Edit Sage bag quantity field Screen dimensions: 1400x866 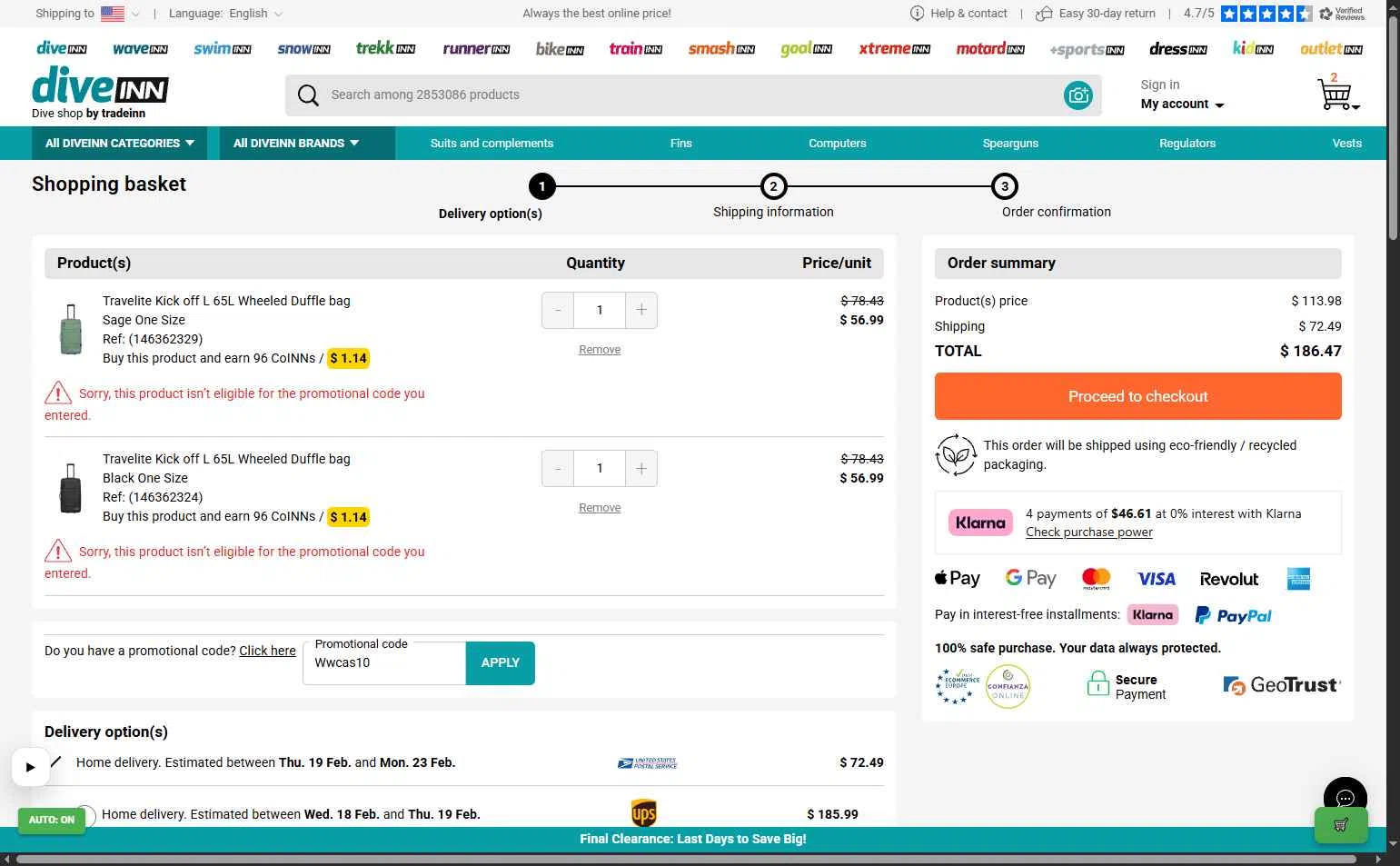coord(600,311)
